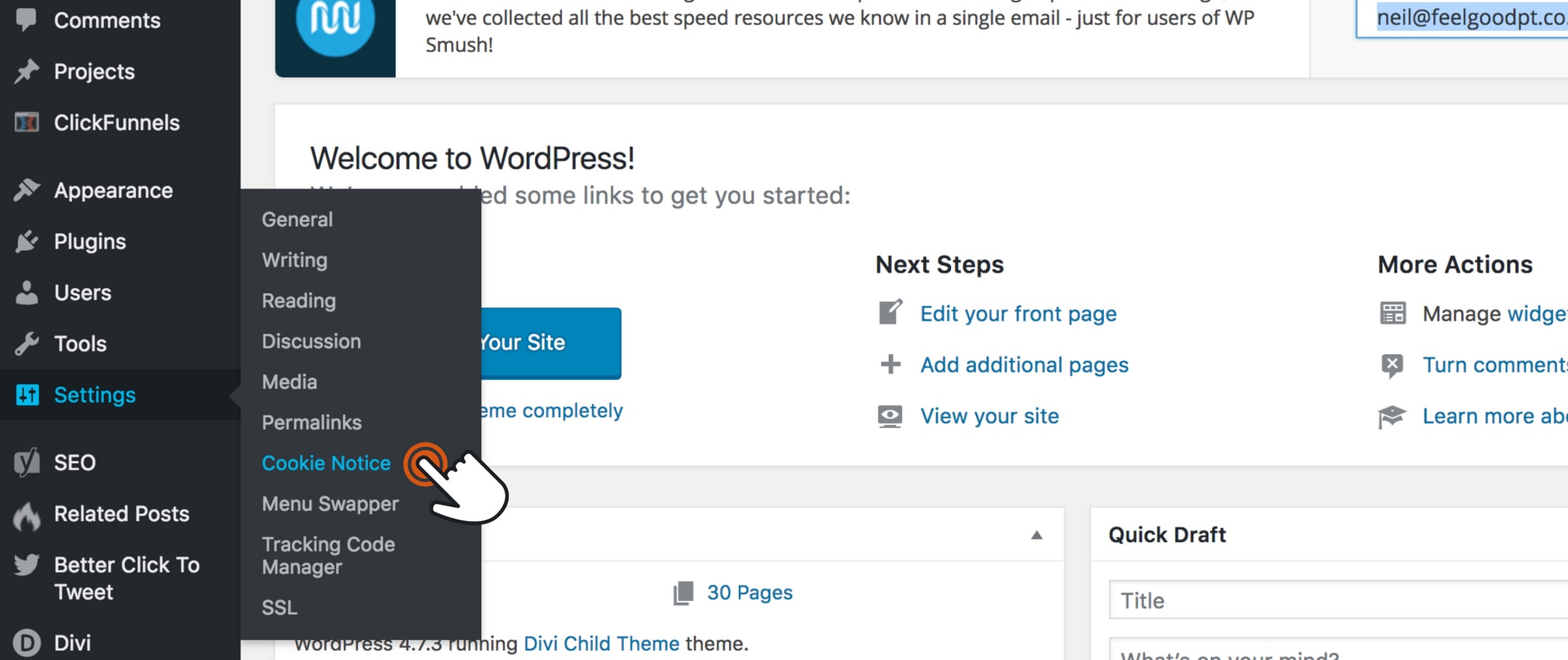Image resolution: width=1568 pixels, height=660 pixels.
Task: Click the Tools wrench icon
Action: pos(27,344)
